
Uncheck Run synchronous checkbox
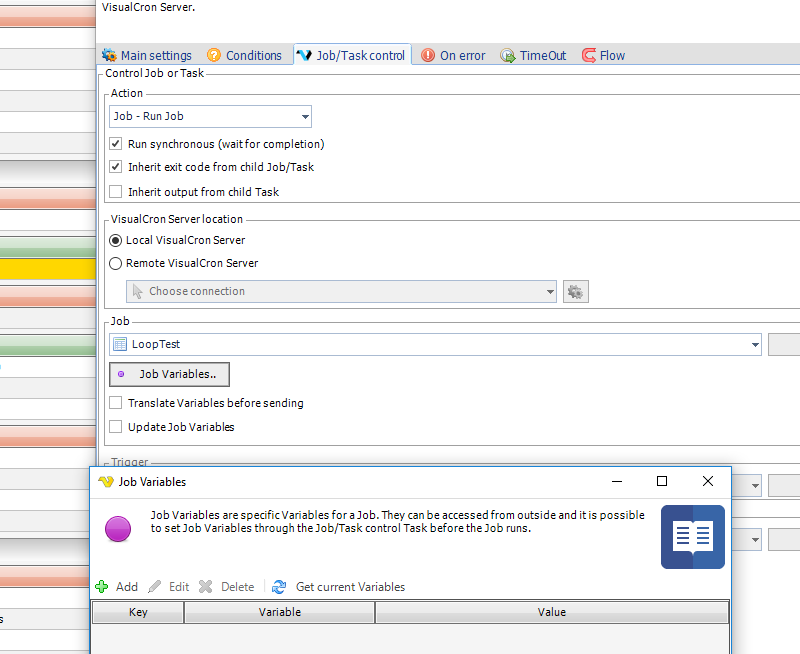[x=116, y=144]
